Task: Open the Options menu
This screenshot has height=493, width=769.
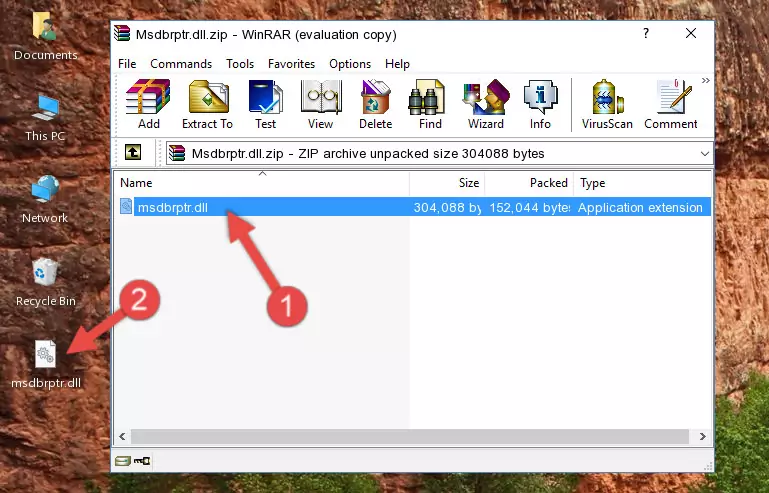Action: click(350, 64)
